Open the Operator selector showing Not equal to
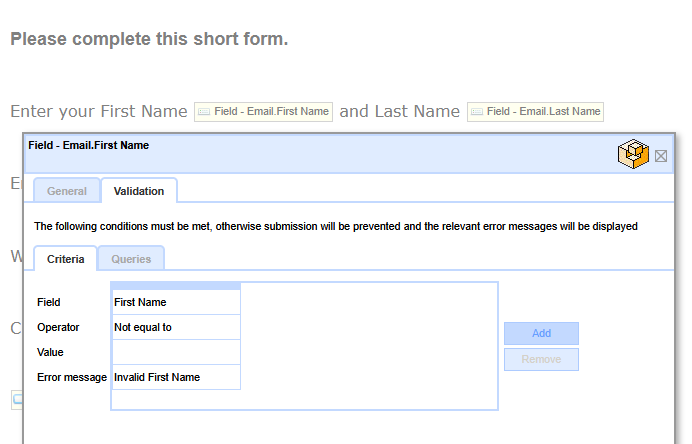 point(176,327)
